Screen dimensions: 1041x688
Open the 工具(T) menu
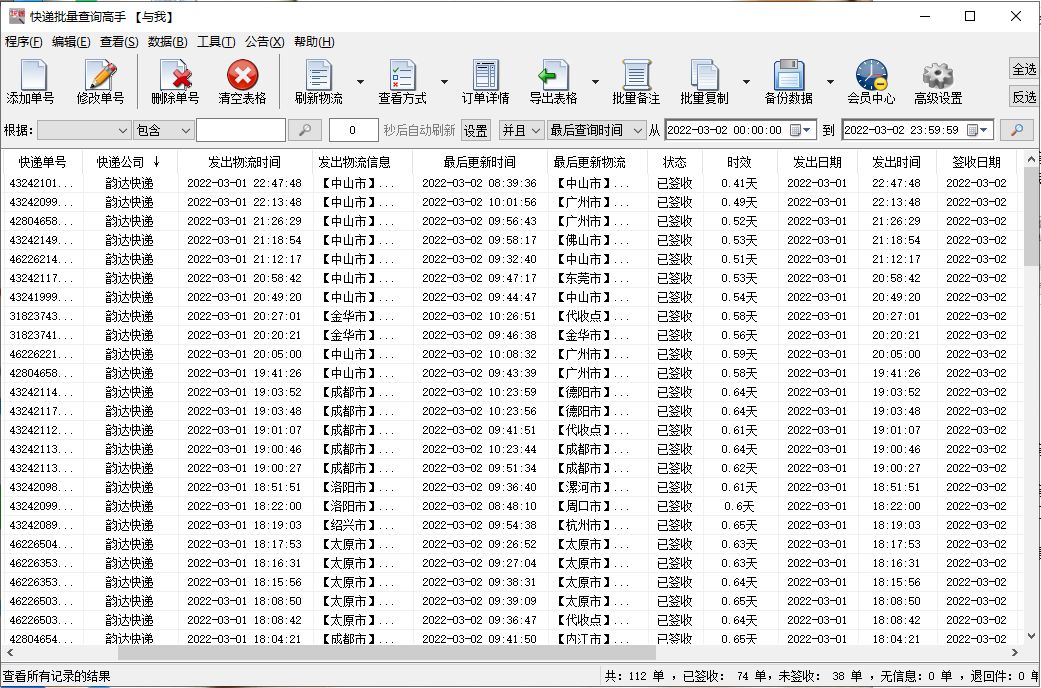click(216, 42)
